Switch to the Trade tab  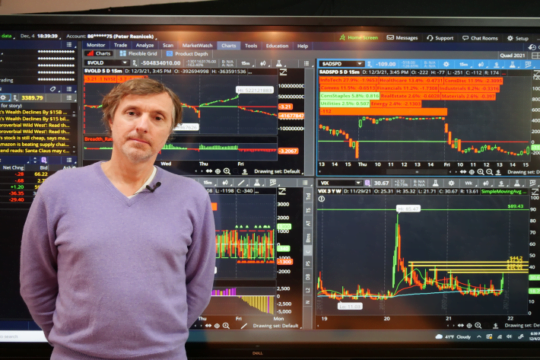pyautogui.click(x=121, y=45)
